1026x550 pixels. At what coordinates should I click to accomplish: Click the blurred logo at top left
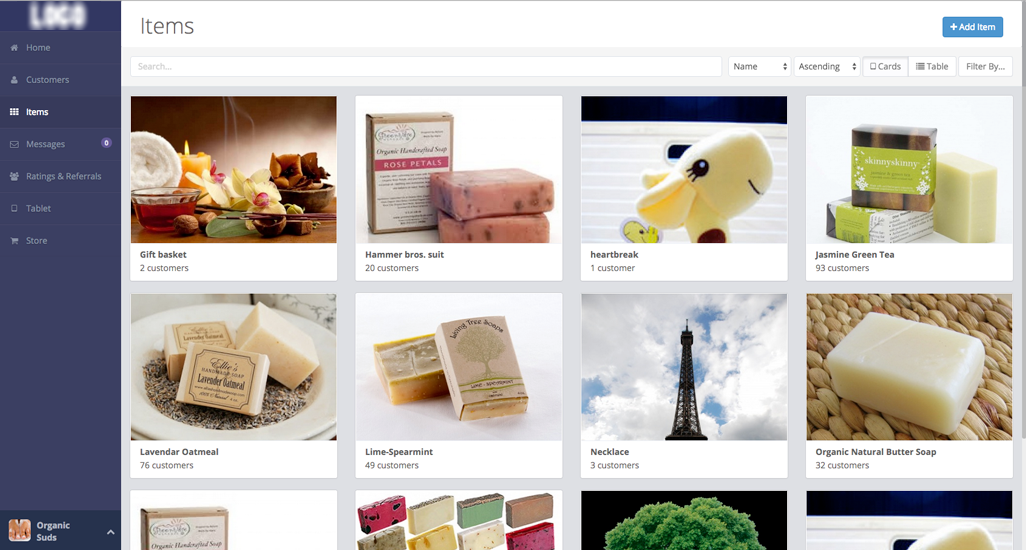(x=58, y=16)
